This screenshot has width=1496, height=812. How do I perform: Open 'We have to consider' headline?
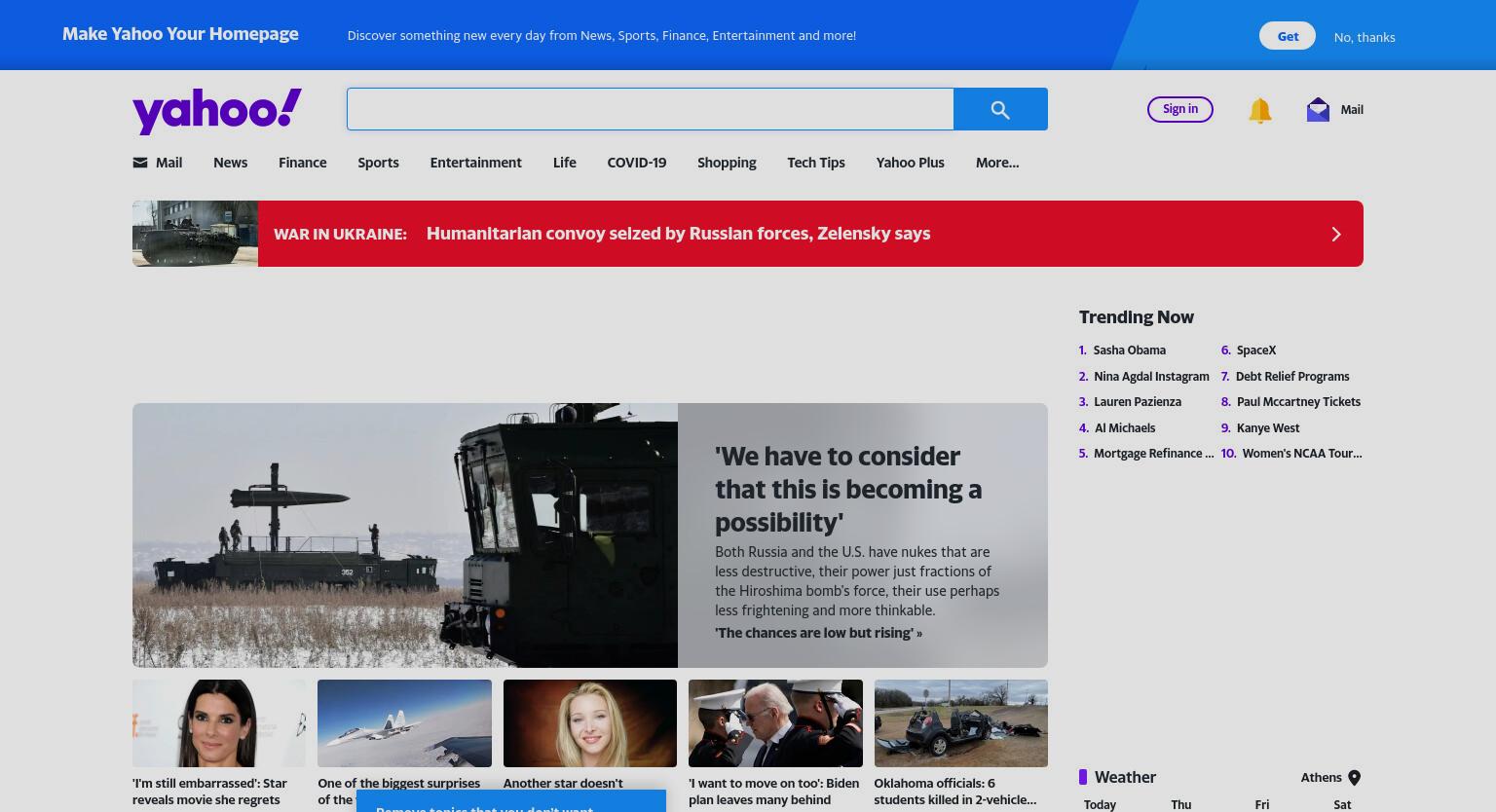pyautogui.click(x=848, y=489)
